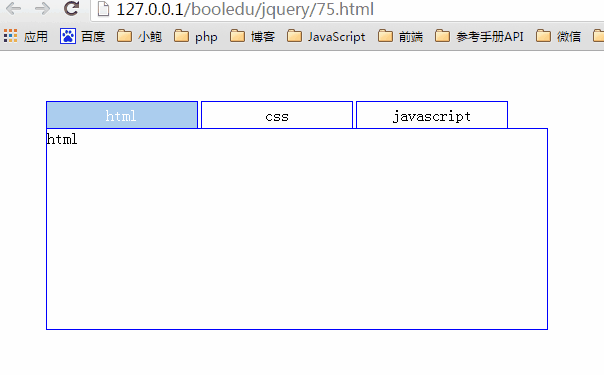
Task: Click the address bar URL 127.0.0.1/booledu/jquery/75.html
Action: click(x=245, y=9)
